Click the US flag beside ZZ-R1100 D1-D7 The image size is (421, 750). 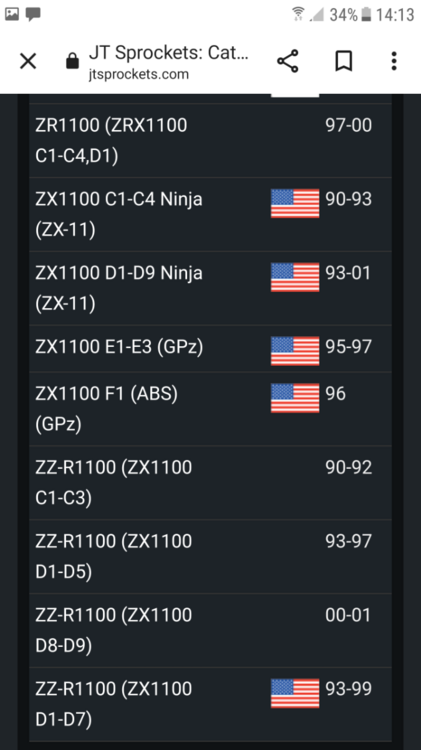coord(295,693)
